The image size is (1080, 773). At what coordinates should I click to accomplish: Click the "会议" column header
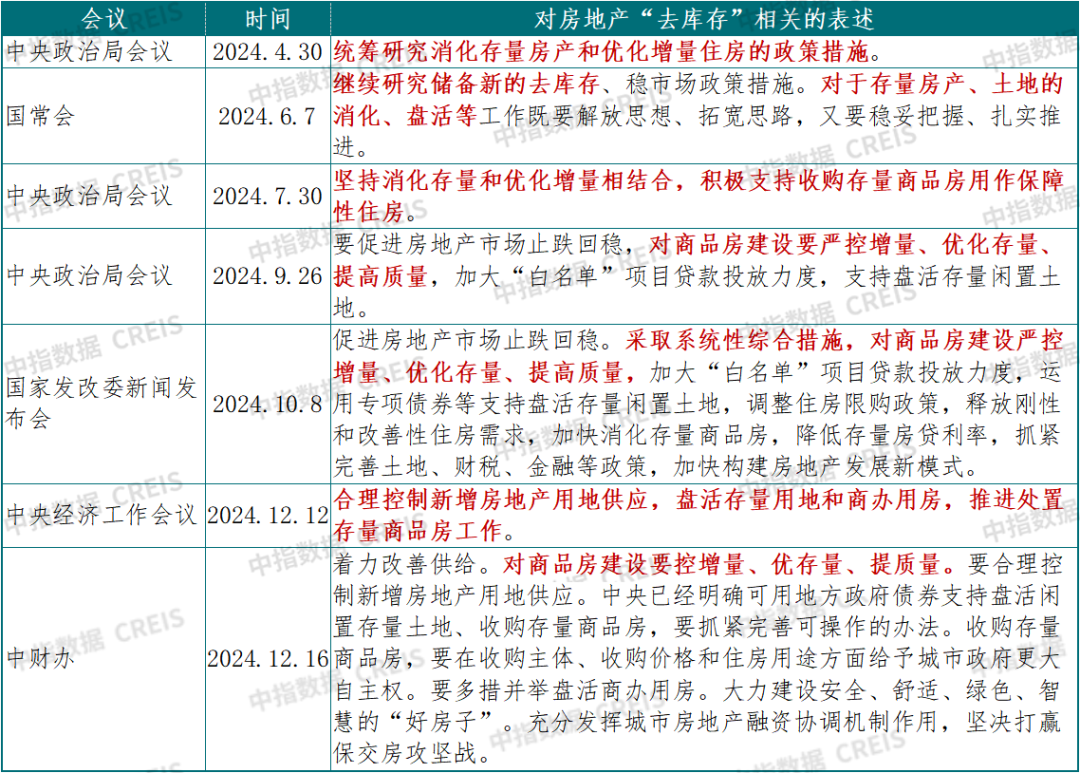[x=103, y=16]
